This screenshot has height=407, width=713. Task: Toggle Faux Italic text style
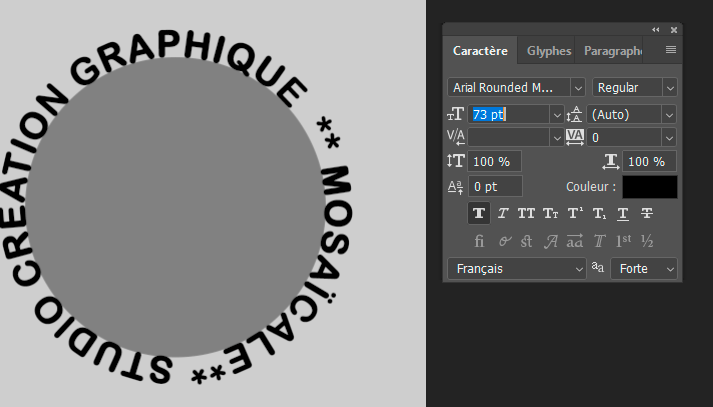click(x=503, y=213)
